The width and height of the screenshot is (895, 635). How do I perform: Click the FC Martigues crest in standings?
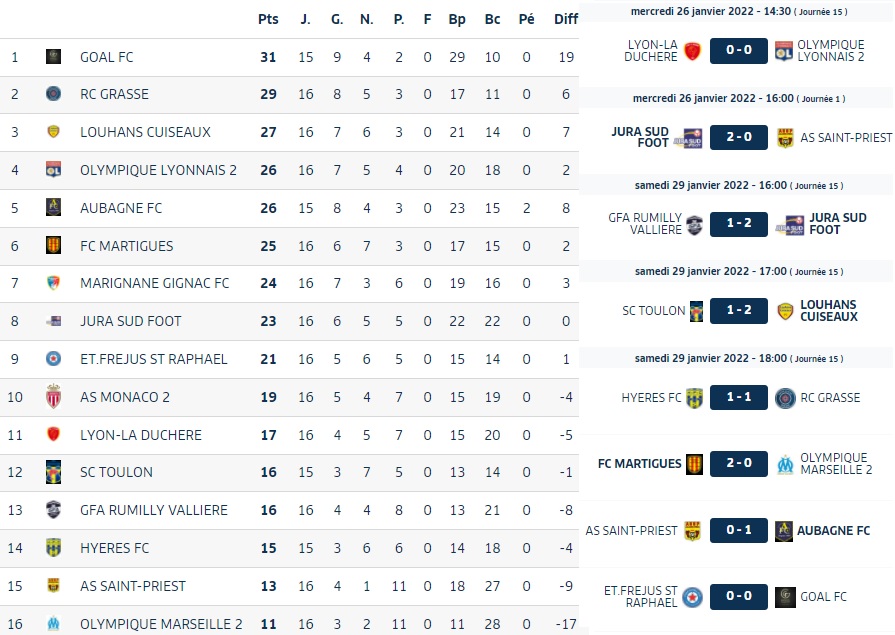[x=53, y=246]
